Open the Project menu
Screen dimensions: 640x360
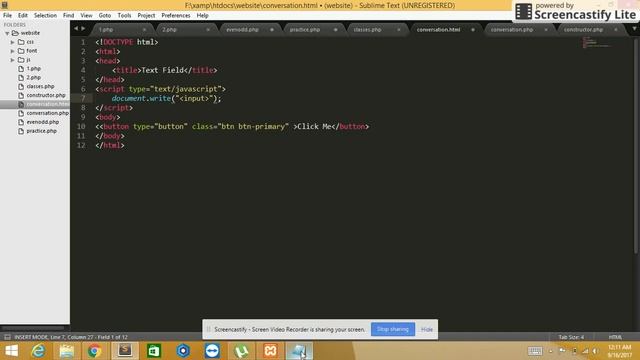point(146,16)
